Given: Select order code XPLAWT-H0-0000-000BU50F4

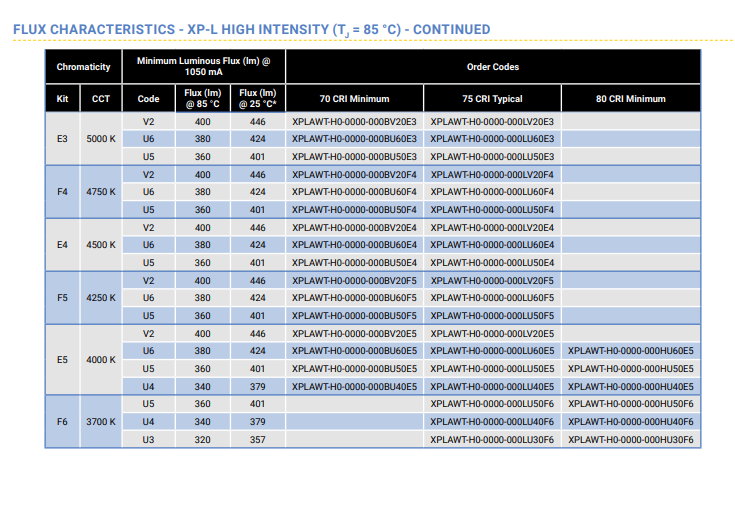Looking at the screenshot, I should click(354, 210).
